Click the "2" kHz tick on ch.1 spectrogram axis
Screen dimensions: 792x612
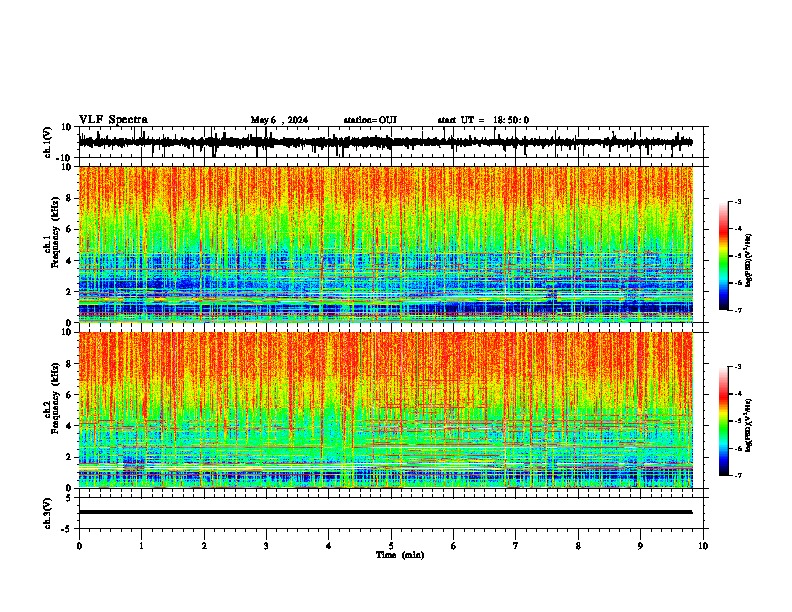70,292
